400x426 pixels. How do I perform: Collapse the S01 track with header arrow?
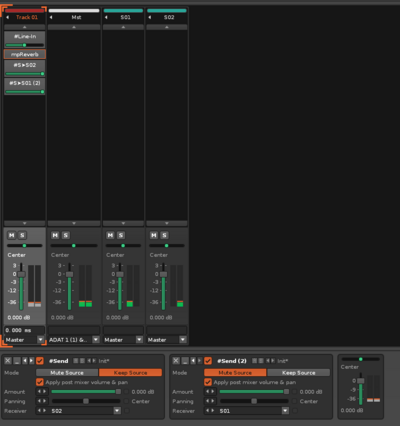pyautogui.click(x=106, y=17)
